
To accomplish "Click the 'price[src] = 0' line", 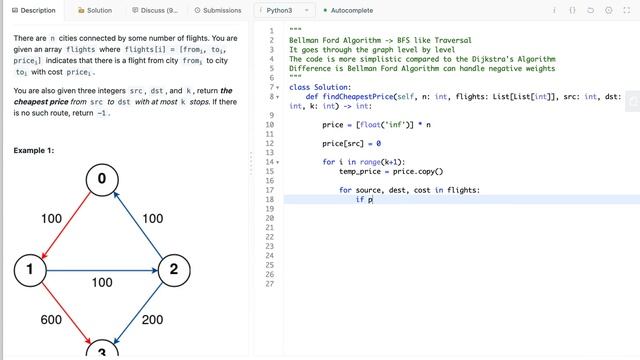I will pos(351,143).
